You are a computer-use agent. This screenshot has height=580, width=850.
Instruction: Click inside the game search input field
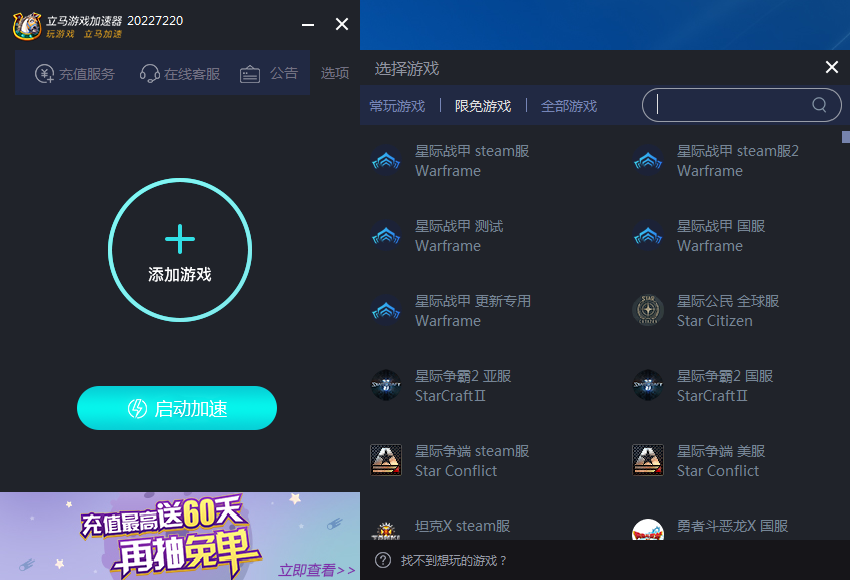730,105
